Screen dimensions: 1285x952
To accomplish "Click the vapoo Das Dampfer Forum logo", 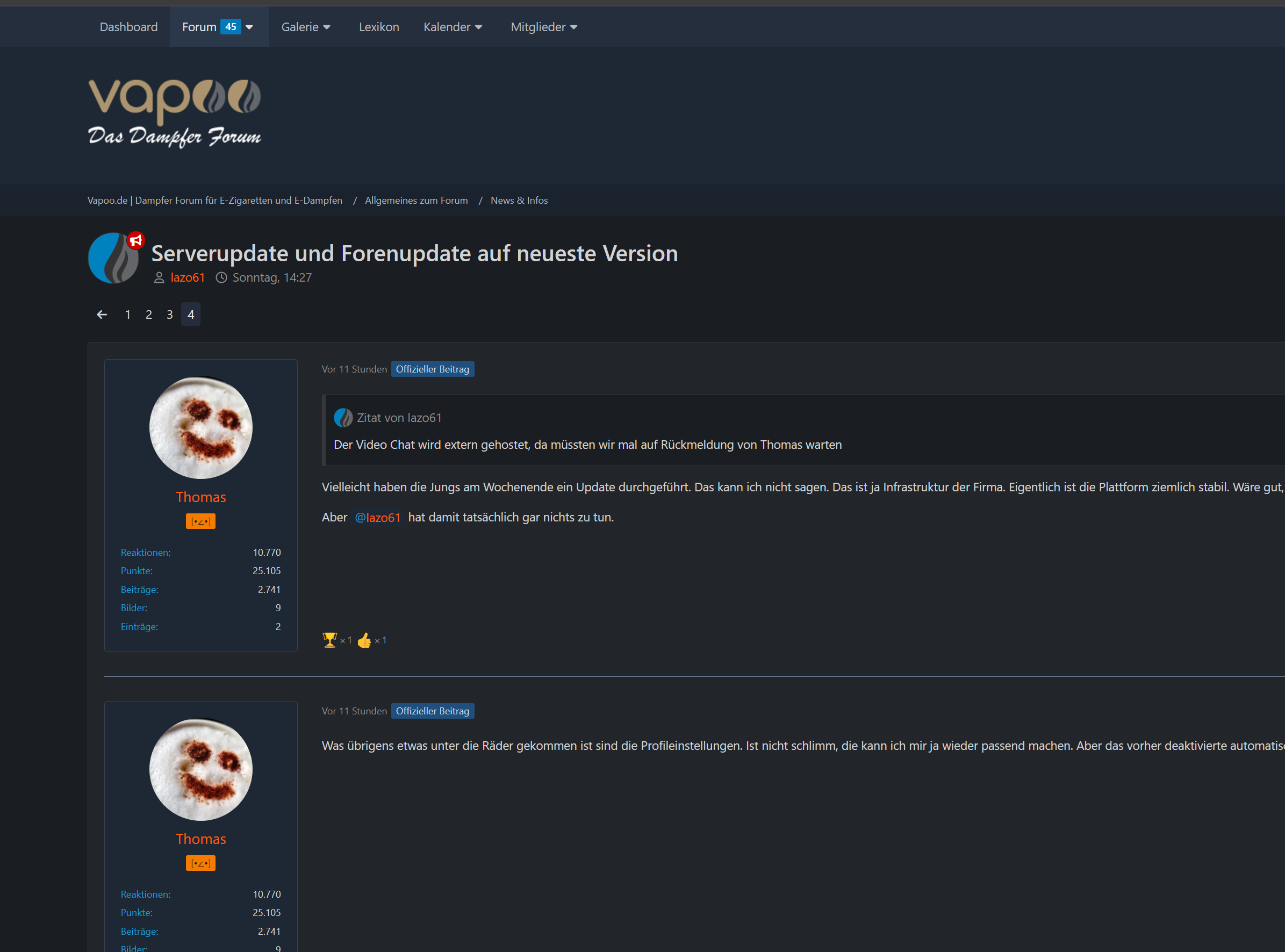I will 175,113.
